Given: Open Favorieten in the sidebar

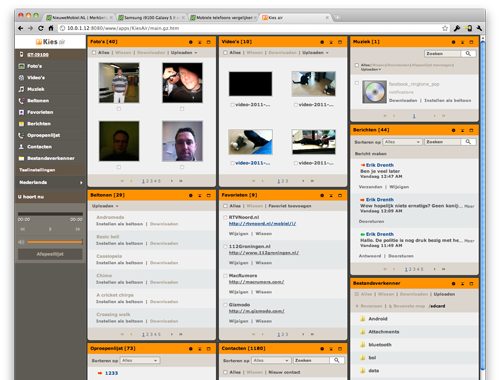Looking at the screenshot, I should coord(40,112).
